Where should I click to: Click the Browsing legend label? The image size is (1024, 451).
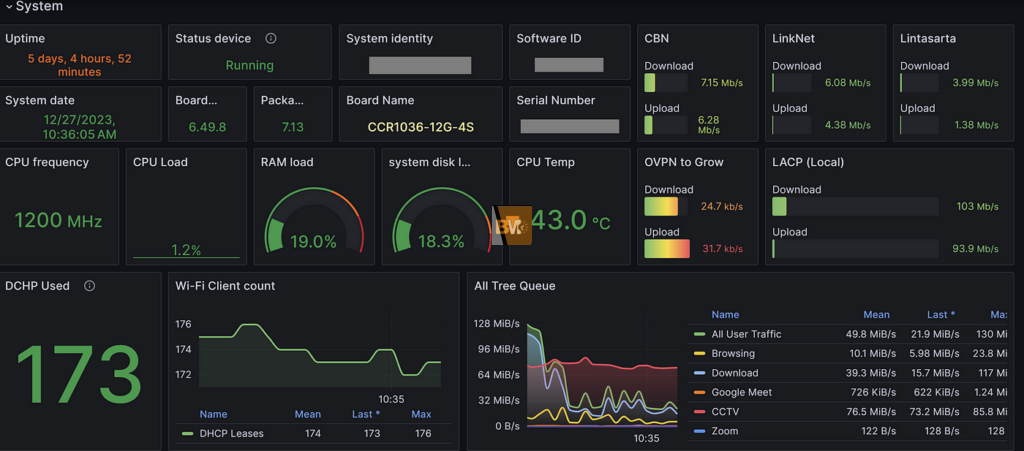pos(733,353)
